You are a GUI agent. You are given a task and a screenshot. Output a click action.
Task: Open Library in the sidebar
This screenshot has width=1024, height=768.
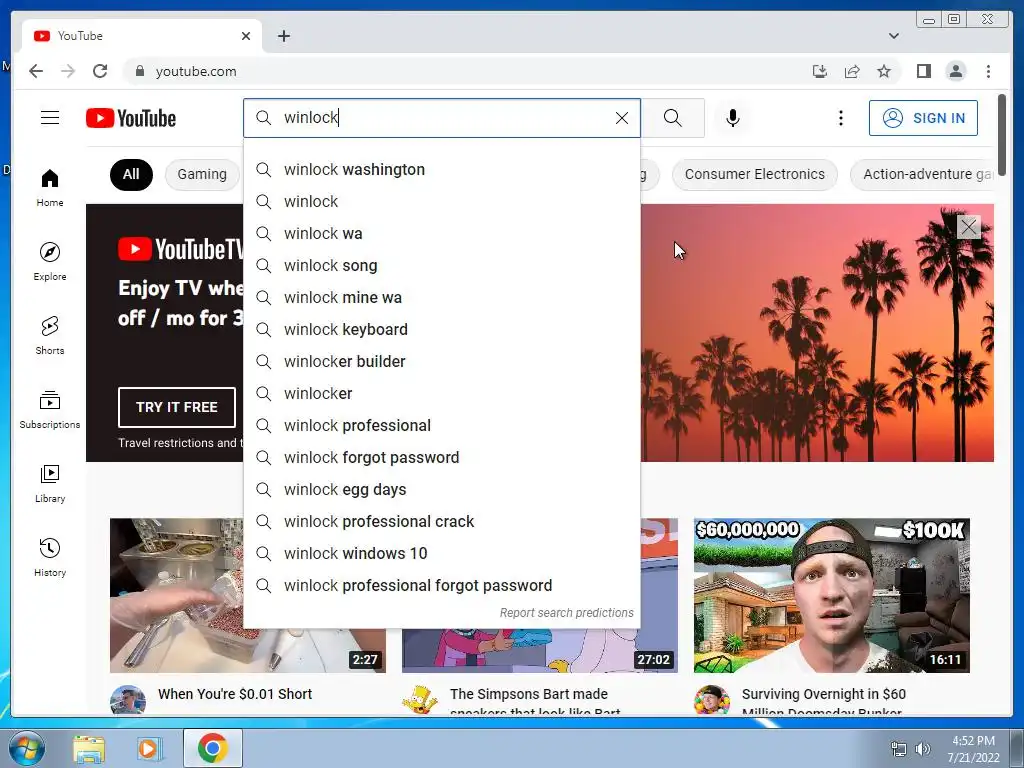pyautogui.click(x=50, y=483)
